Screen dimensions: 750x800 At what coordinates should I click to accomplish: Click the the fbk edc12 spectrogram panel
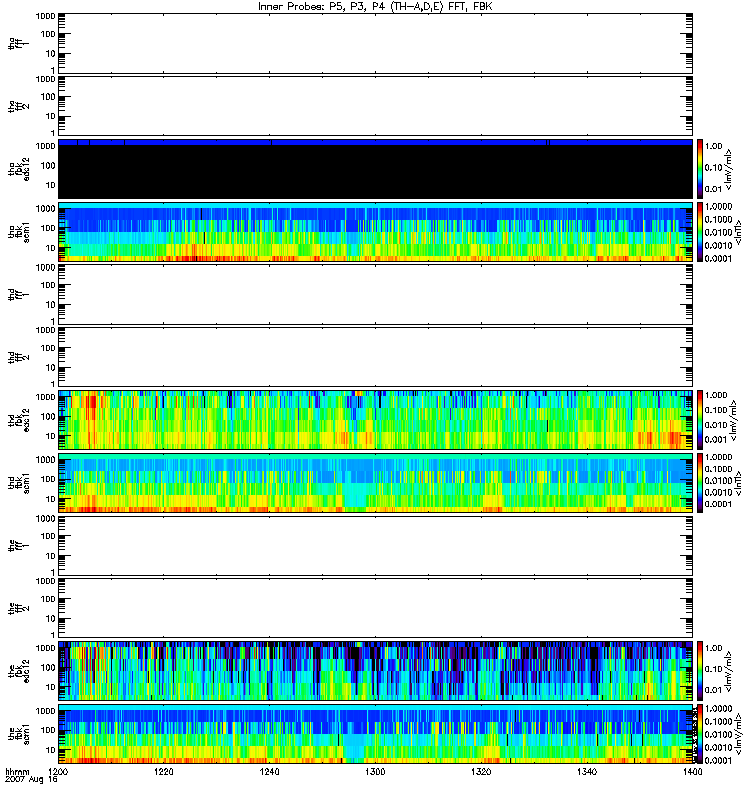click(376, 671)
